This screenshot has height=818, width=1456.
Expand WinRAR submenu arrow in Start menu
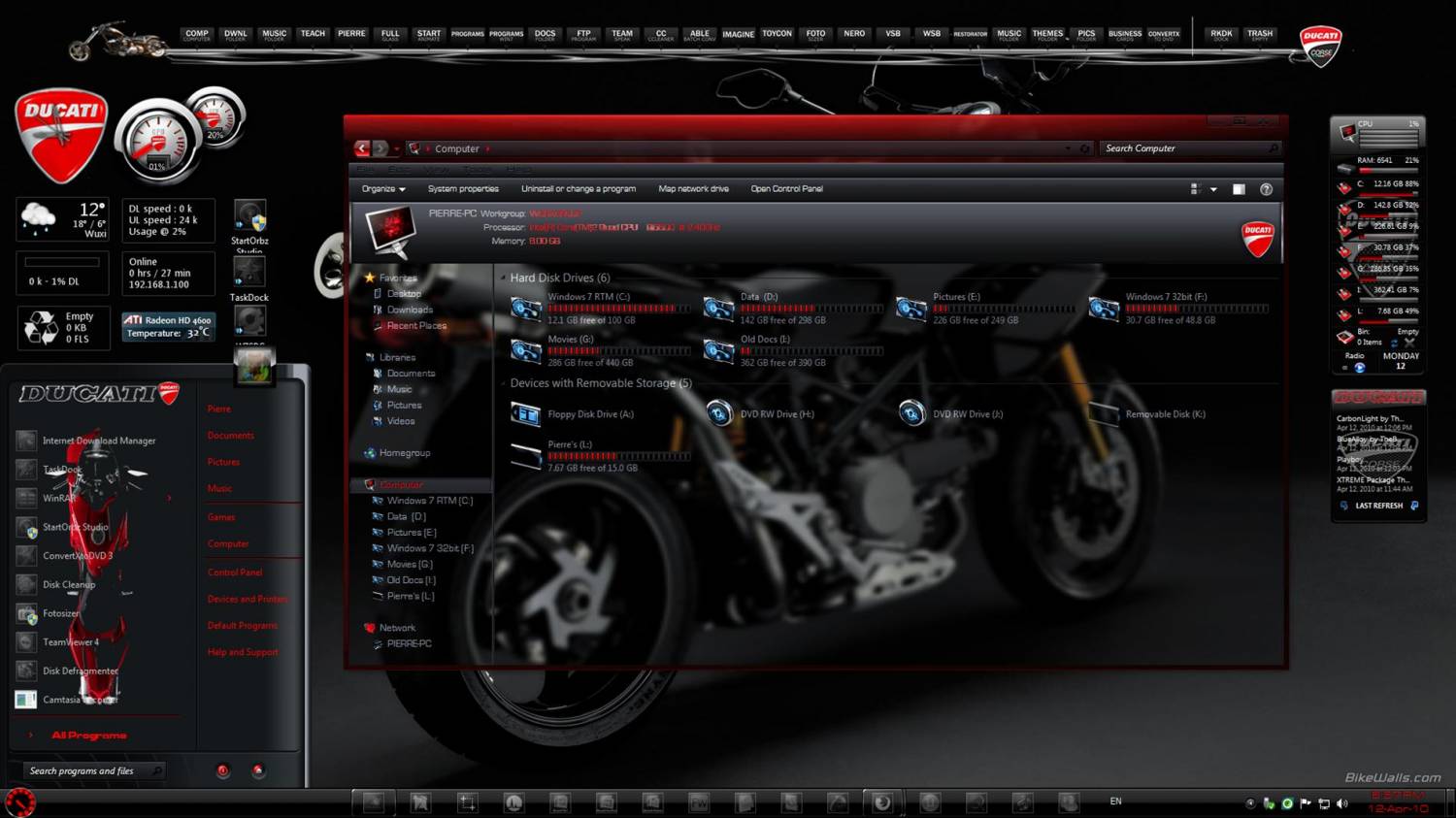(x=170, y=498)
